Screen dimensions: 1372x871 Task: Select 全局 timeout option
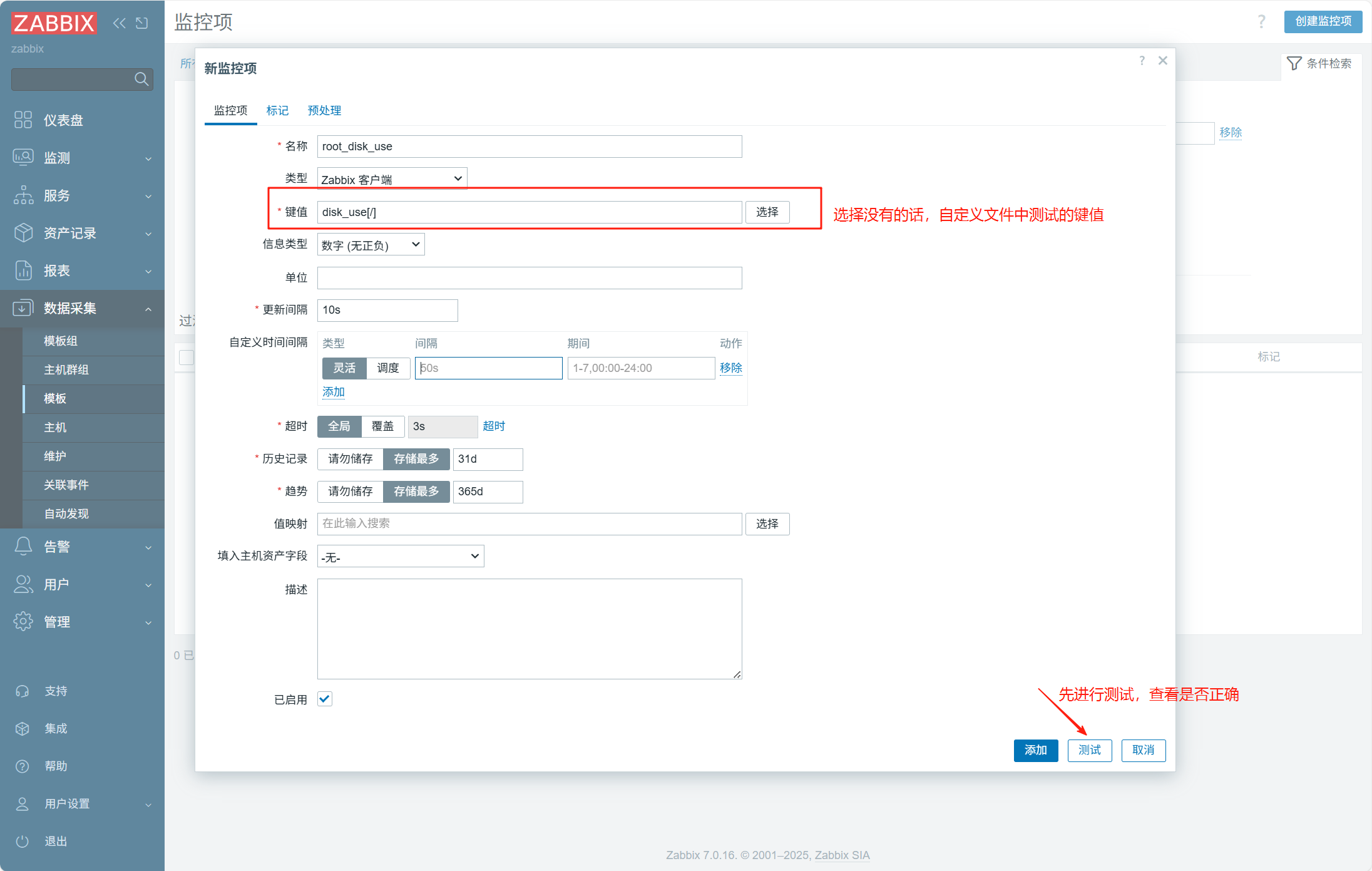339,426
